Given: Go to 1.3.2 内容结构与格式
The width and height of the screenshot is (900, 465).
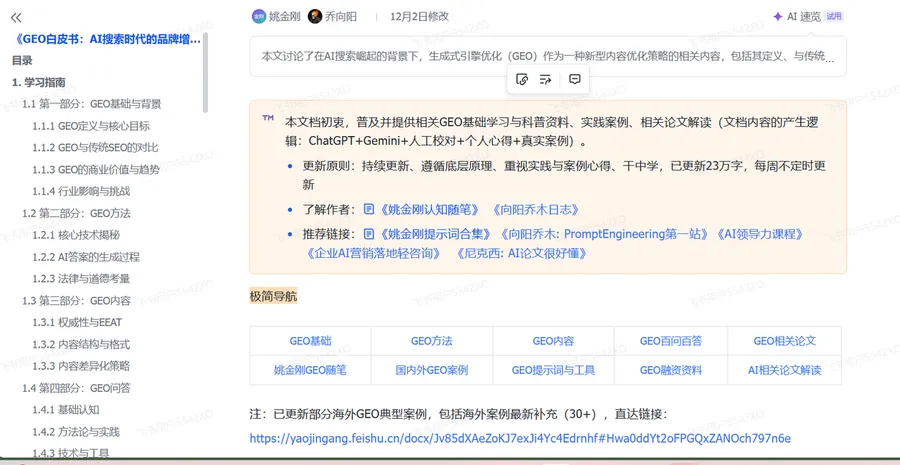Looking at the screenshot, I should pyautogui.click(x=81, y=344).
